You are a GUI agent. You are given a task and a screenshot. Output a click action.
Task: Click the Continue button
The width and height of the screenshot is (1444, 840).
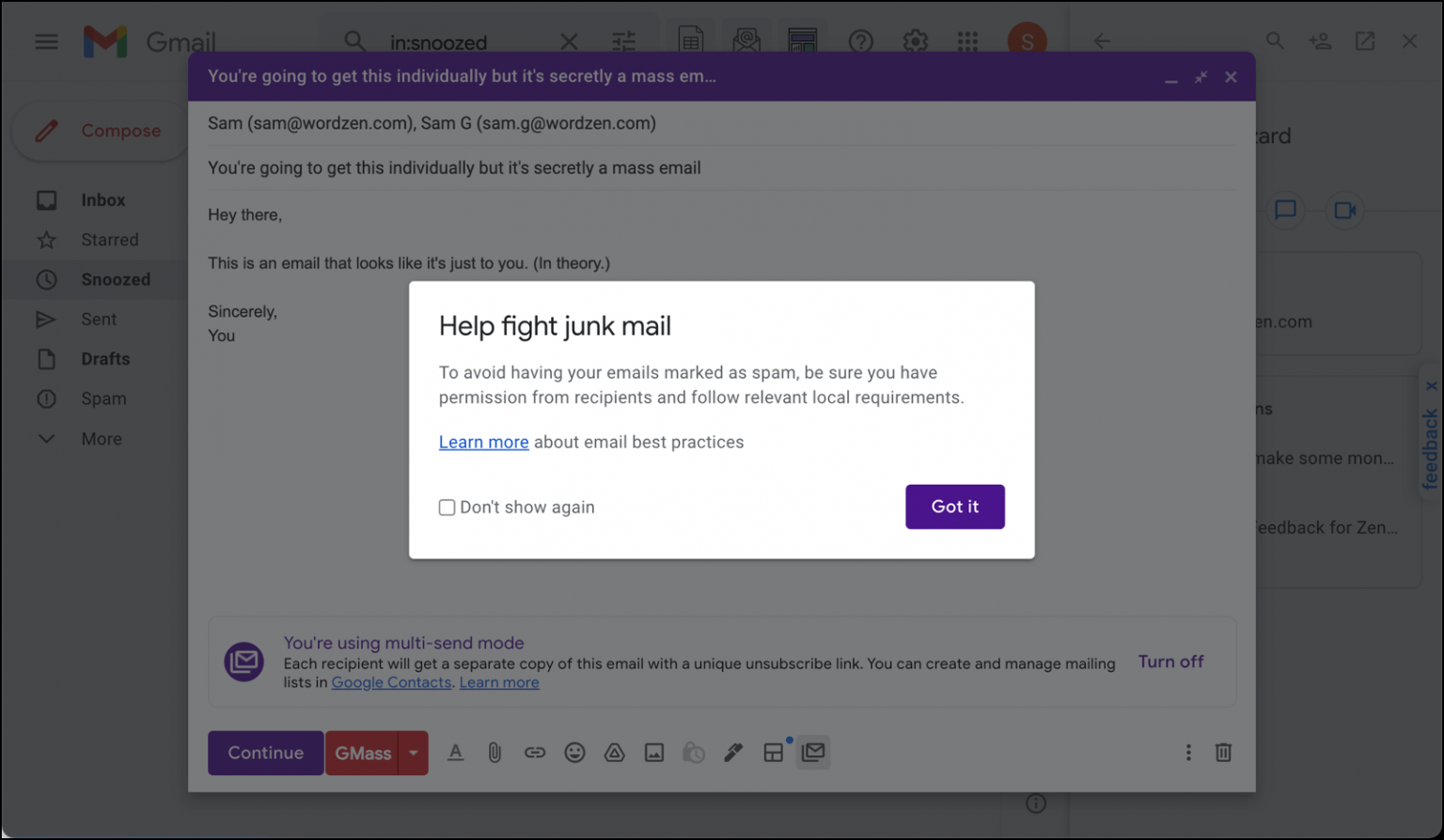coord(265,753)
